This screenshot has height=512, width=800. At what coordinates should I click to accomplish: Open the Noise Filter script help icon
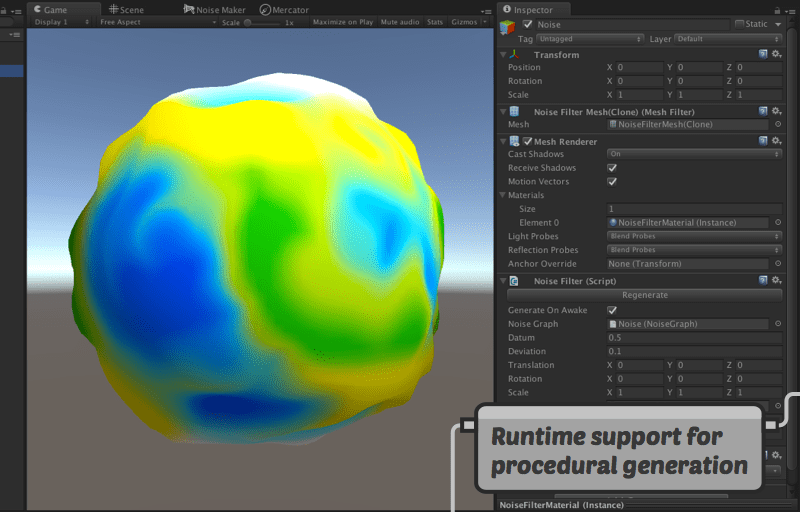pos(763,282)
